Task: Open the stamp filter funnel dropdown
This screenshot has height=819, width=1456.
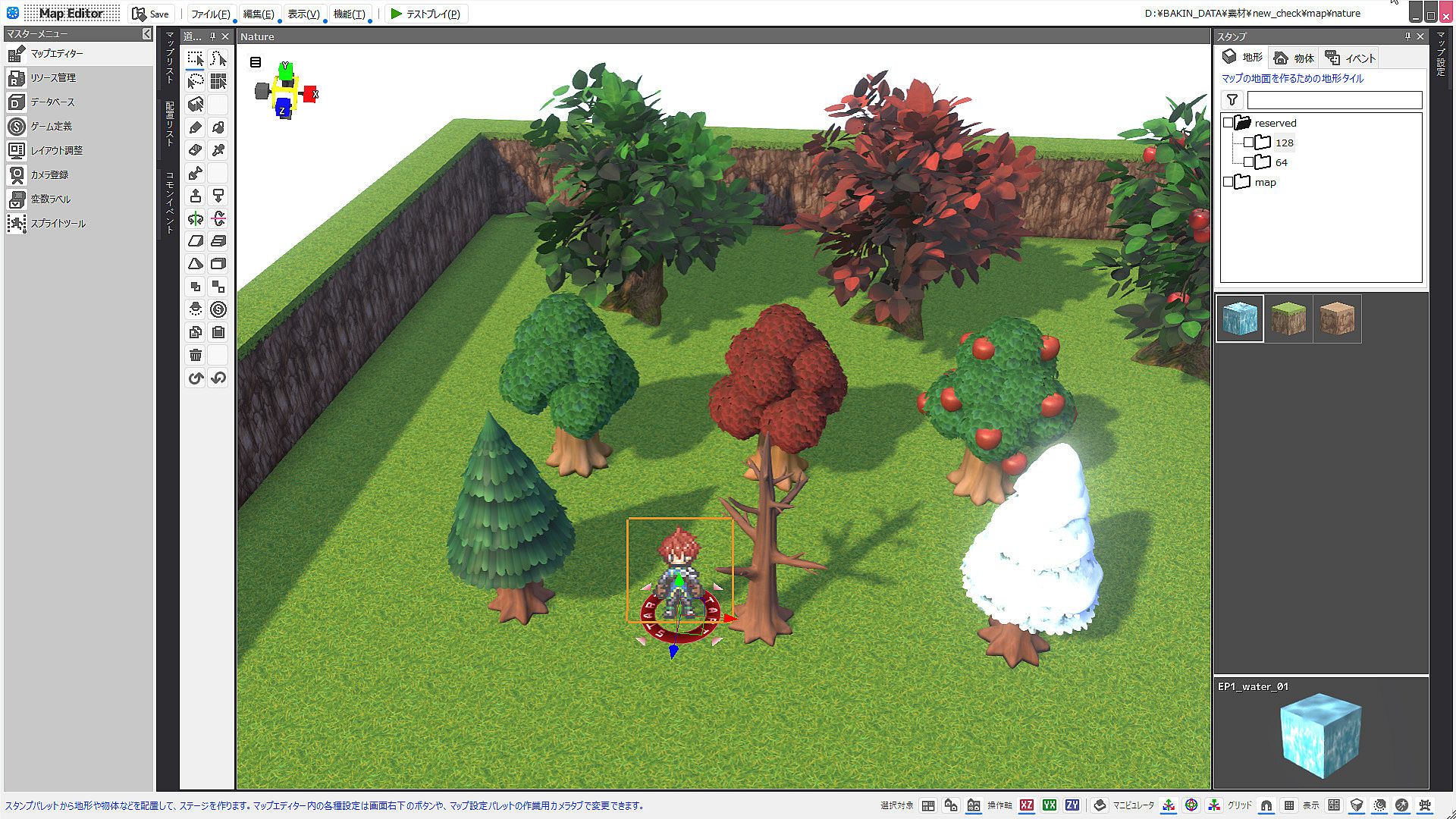Action: tap(1232, 100)
